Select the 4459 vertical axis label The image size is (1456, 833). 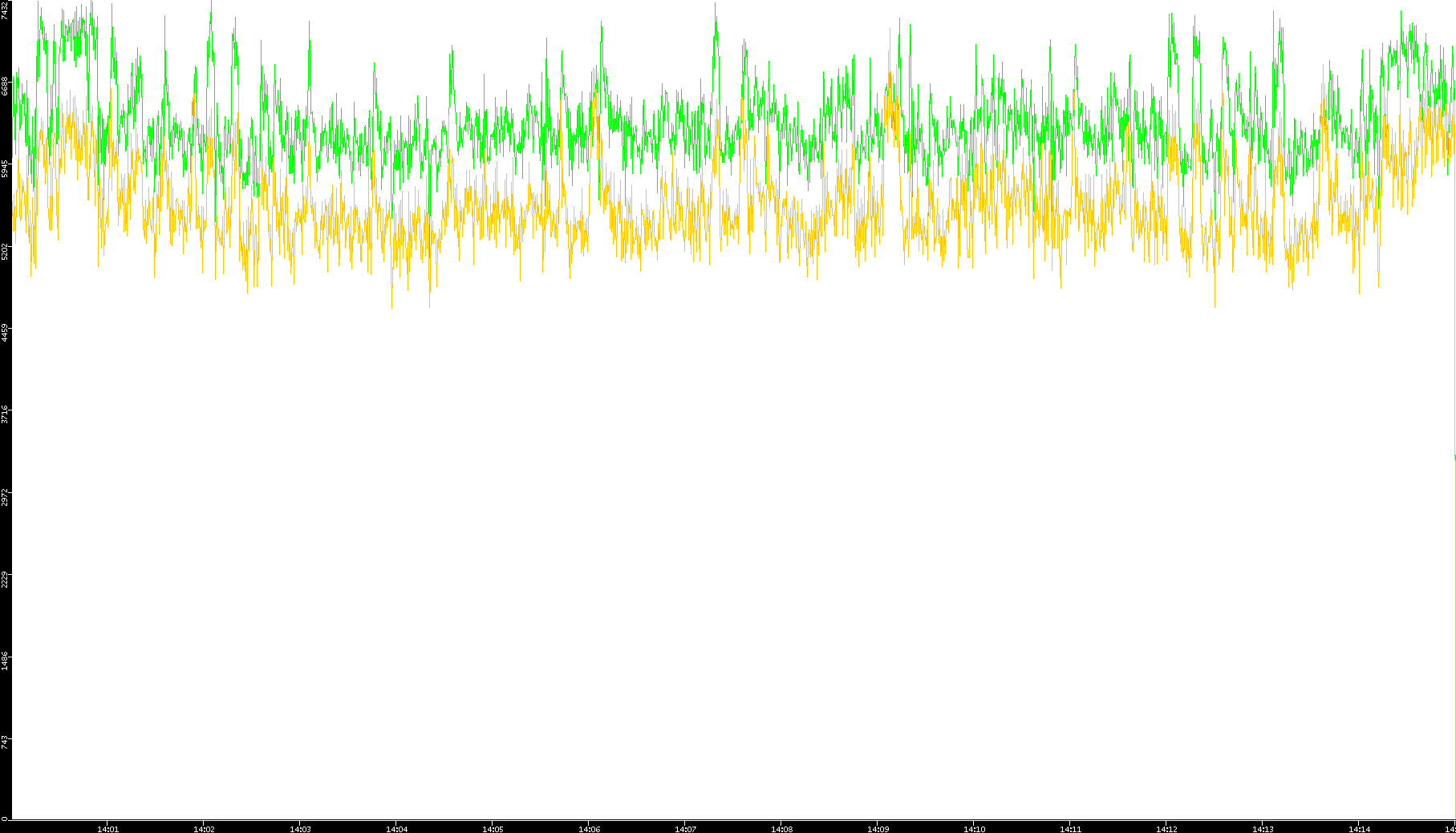click(x=6, y=333)
